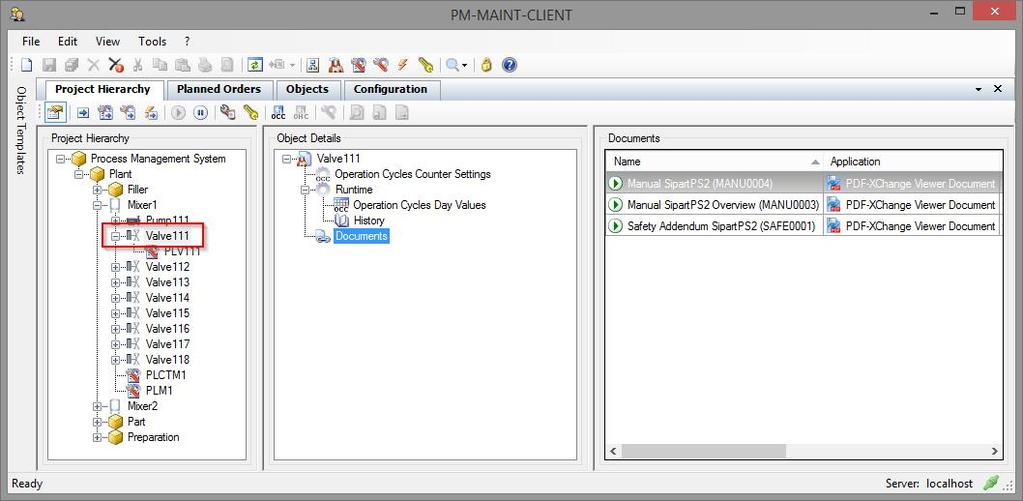Click the New document icon in main toolbar
Image resolution: width=1023 pixels, height=501 pixels.
click(x=27, y=65)
